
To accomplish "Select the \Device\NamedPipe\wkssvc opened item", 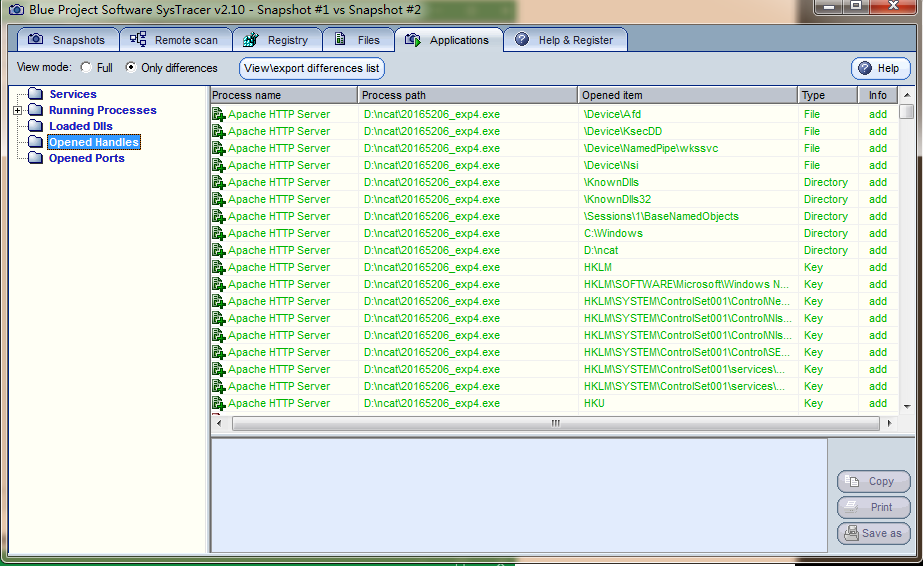I will pos(650,148).
